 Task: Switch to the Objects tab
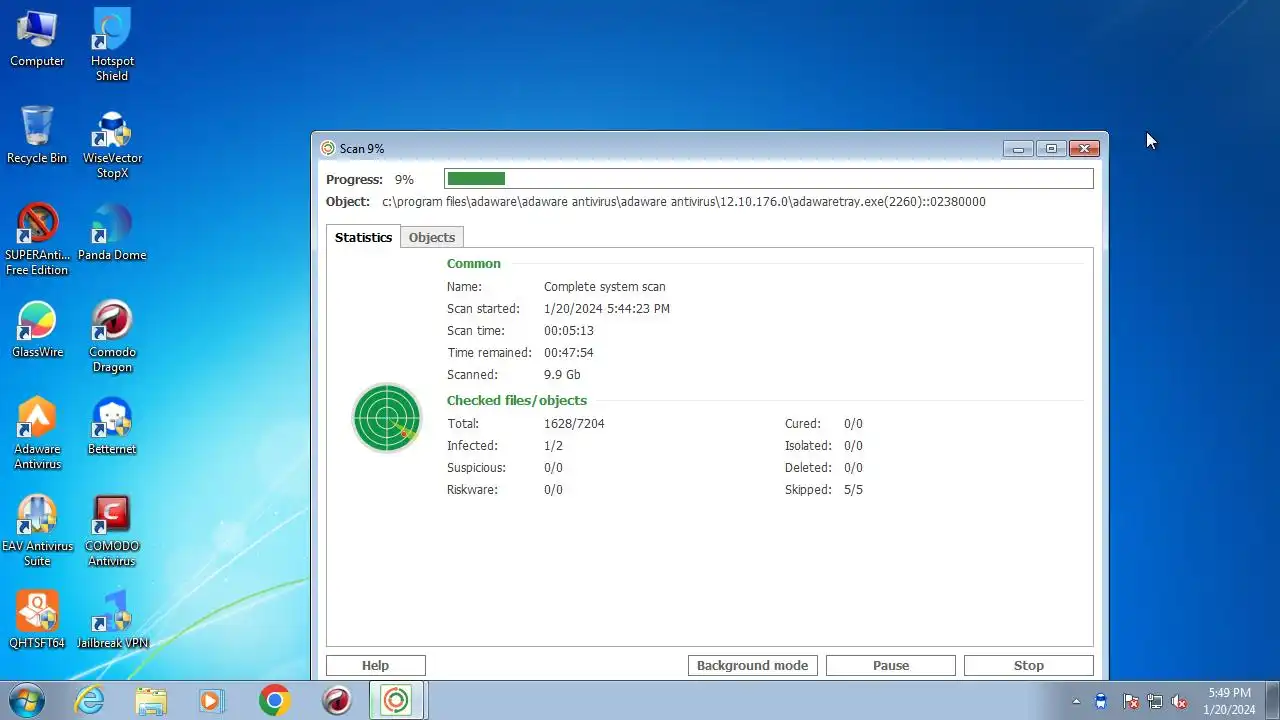pos(432,237)
